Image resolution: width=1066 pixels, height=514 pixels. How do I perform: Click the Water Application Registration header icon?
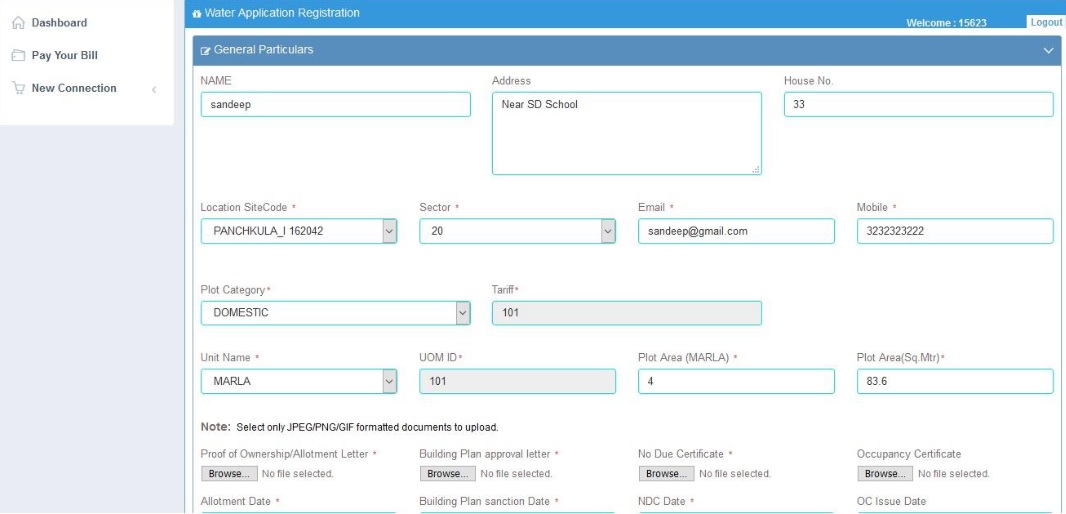coord(197,14)
